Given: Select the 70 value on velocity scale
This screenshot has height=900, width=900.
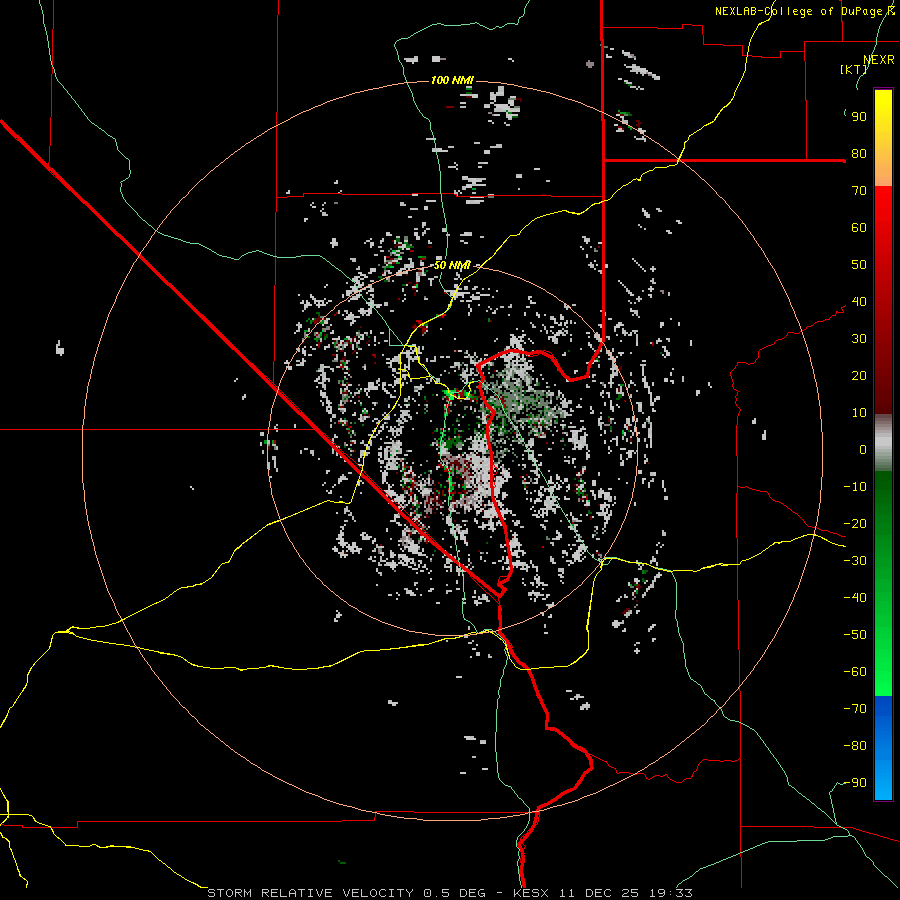Looking at the screenshot, I should pos(859,191).
